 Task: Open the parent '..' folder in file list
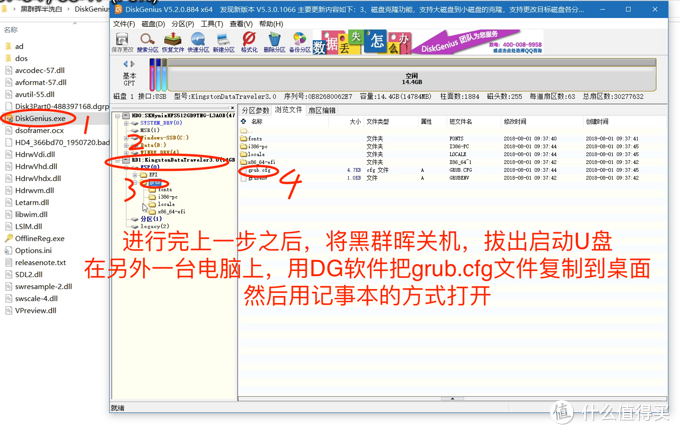pos(244,131)
